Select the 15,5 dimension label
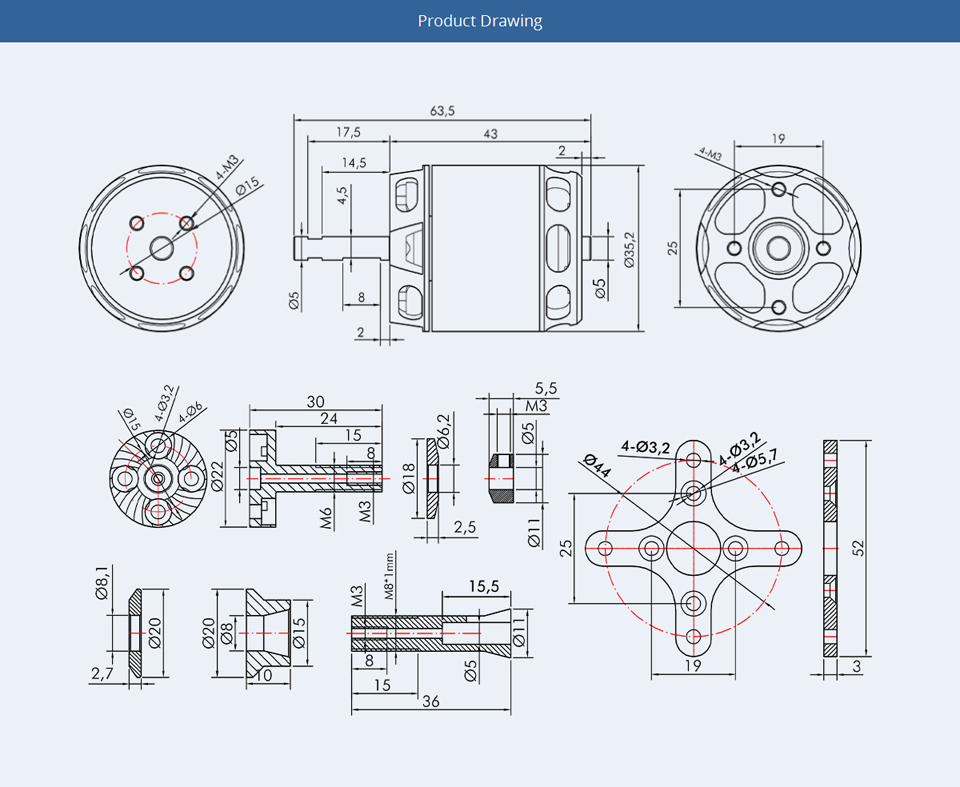This screenshot has width=960, height=787. [484, 586]
